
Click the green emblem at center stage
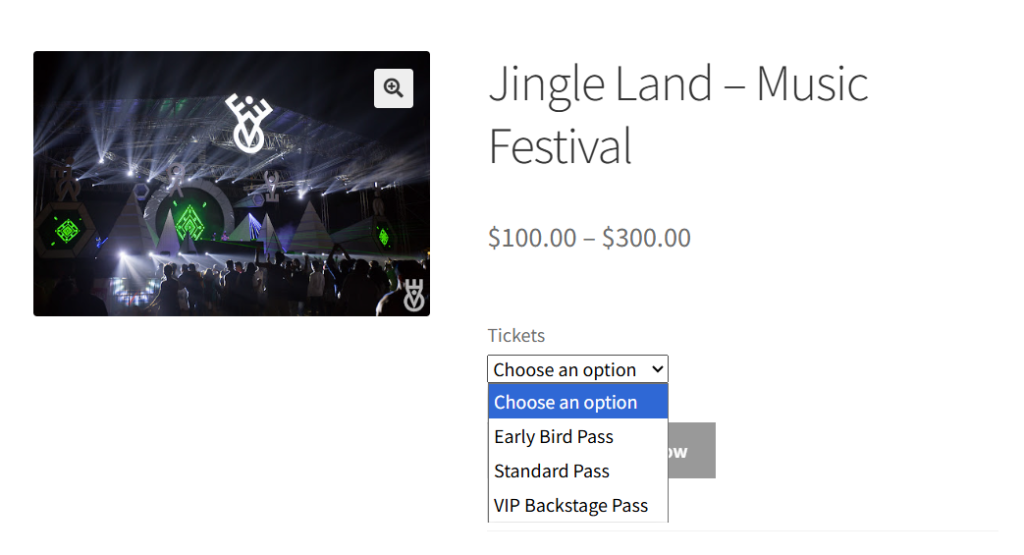tap(191, 223)
